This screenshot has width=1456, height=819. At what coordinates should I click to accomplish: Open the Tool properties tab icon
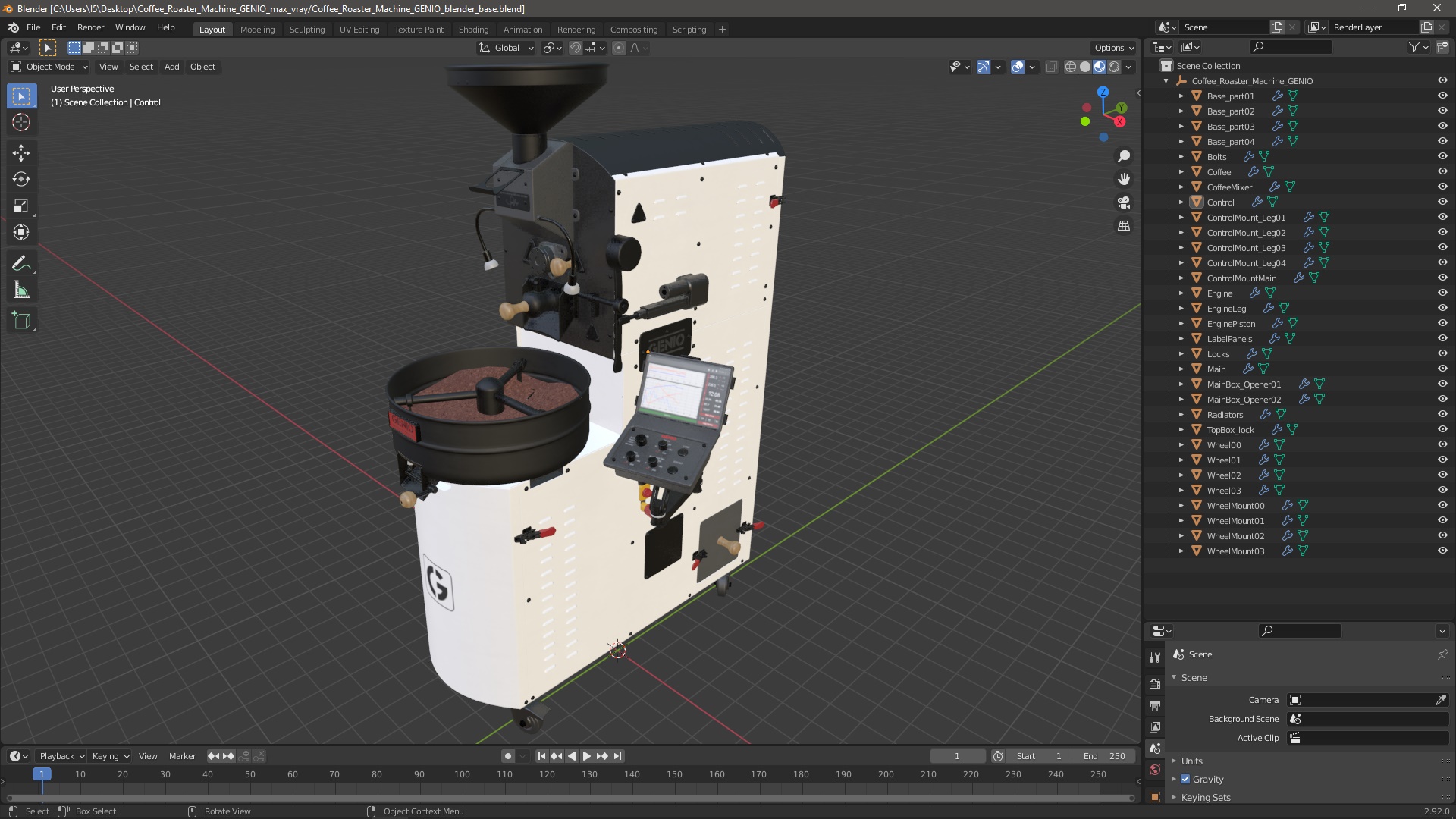coord(1155,657)
